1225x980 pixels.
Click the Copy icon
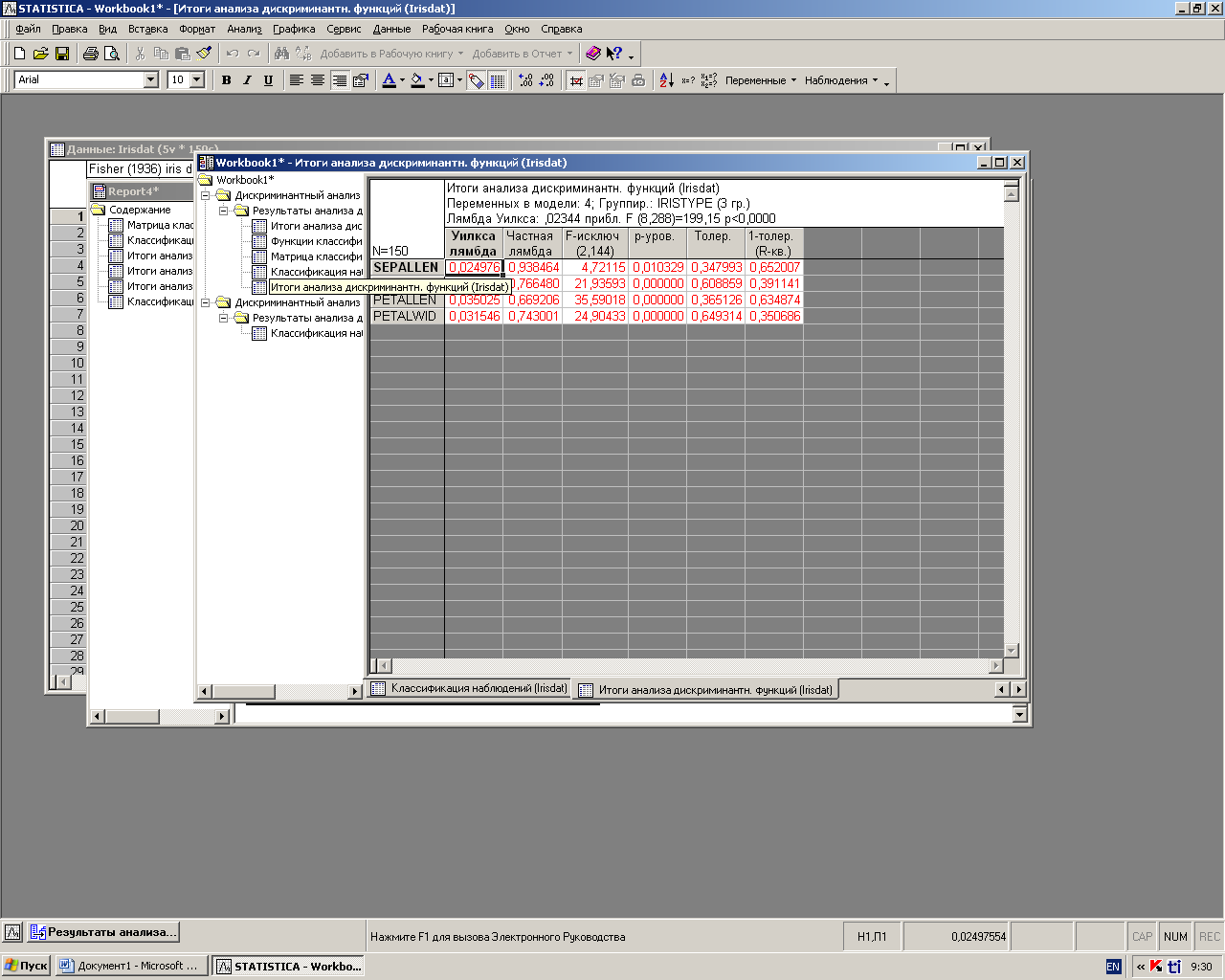161,54
